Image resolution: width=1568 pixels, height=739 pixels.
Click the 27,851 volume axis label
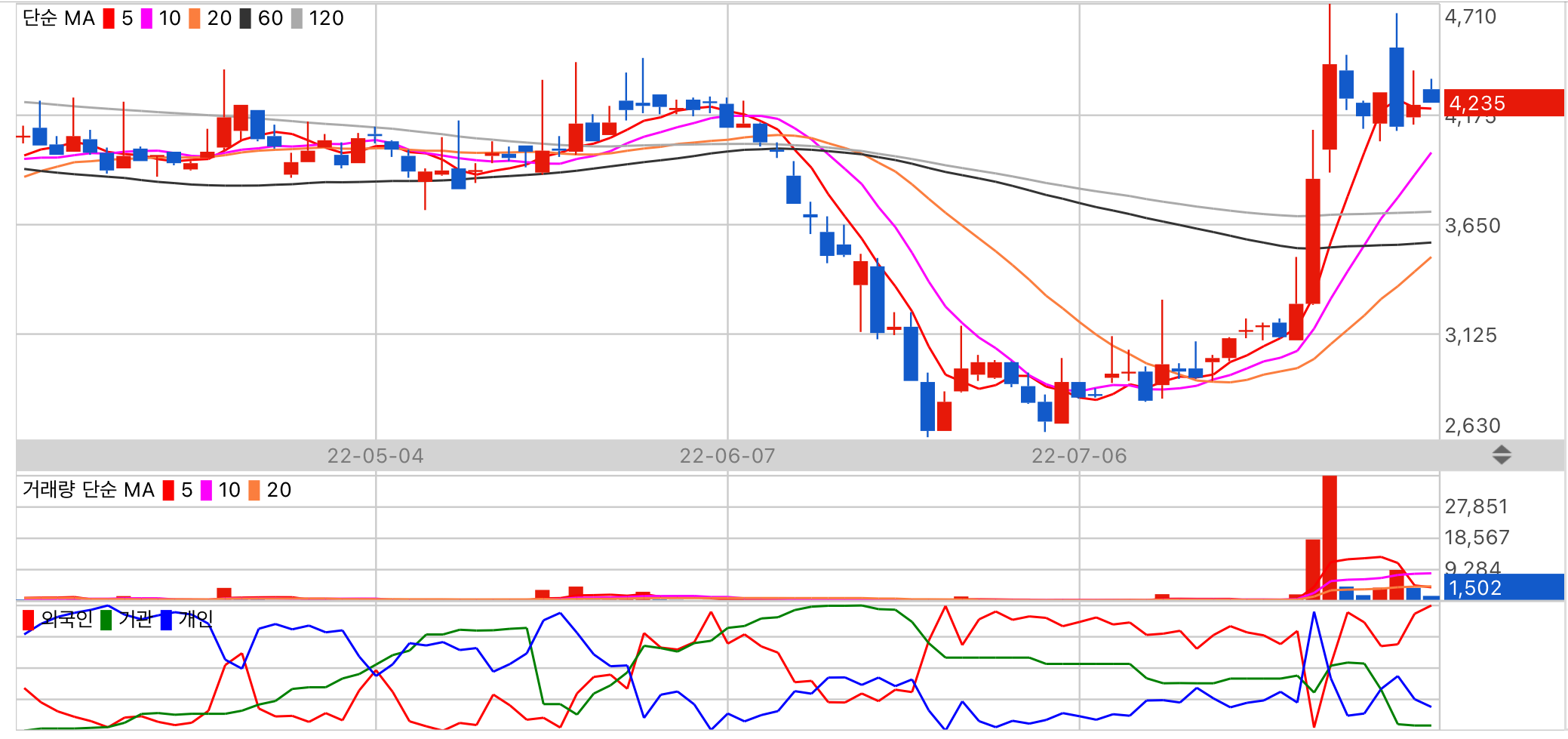pyautogui.click(x=1476, y=507)
